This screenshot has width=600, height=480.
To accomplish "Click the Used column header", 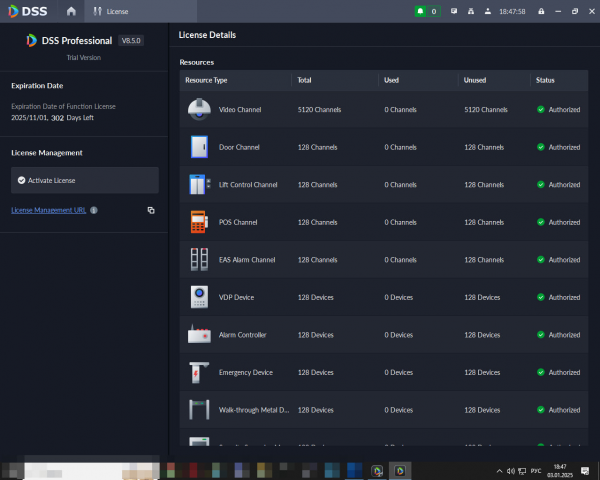I will [x=391, y=80].
